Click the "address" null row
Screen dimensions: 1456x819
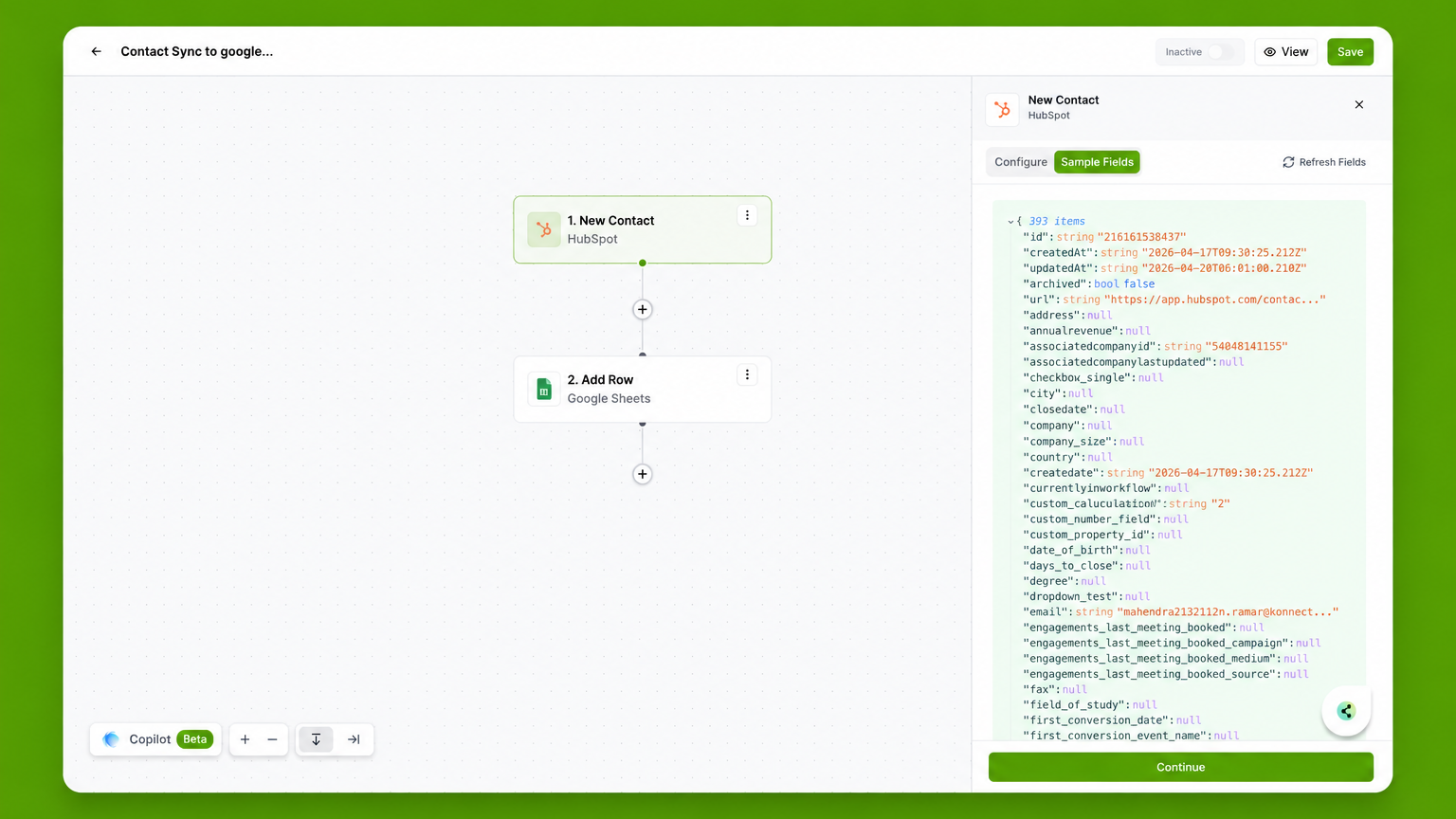coord(1067,316)
